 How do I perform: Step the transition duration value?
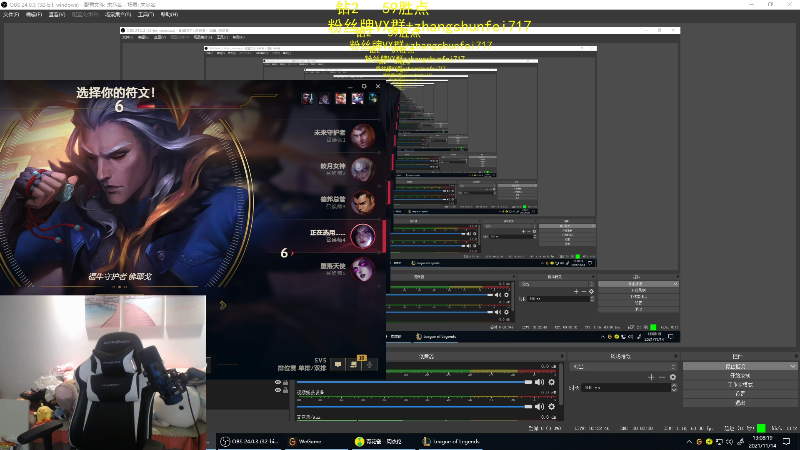click(x=674, y=388)
